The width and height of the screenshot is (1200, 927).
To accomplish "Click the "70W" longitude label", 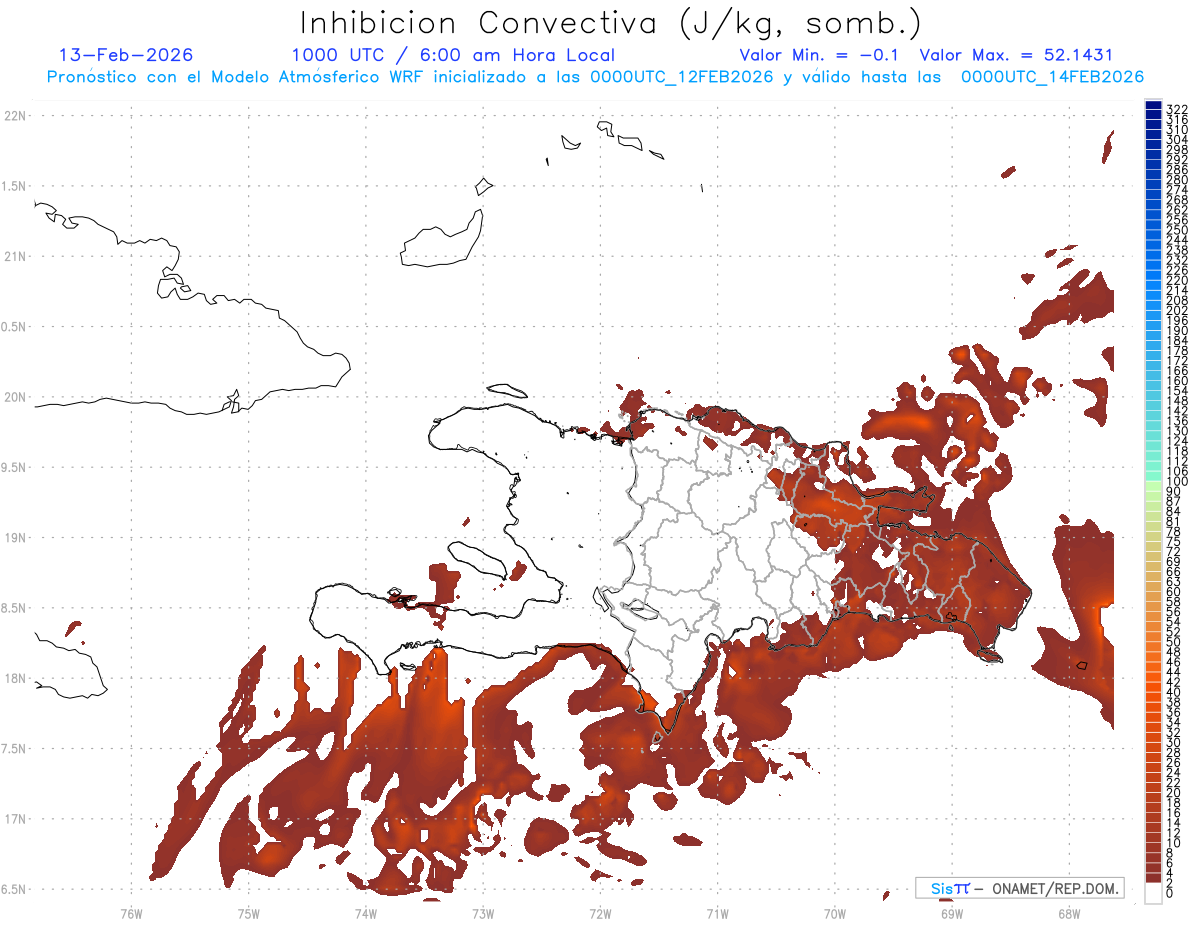I will click(834, 913).
